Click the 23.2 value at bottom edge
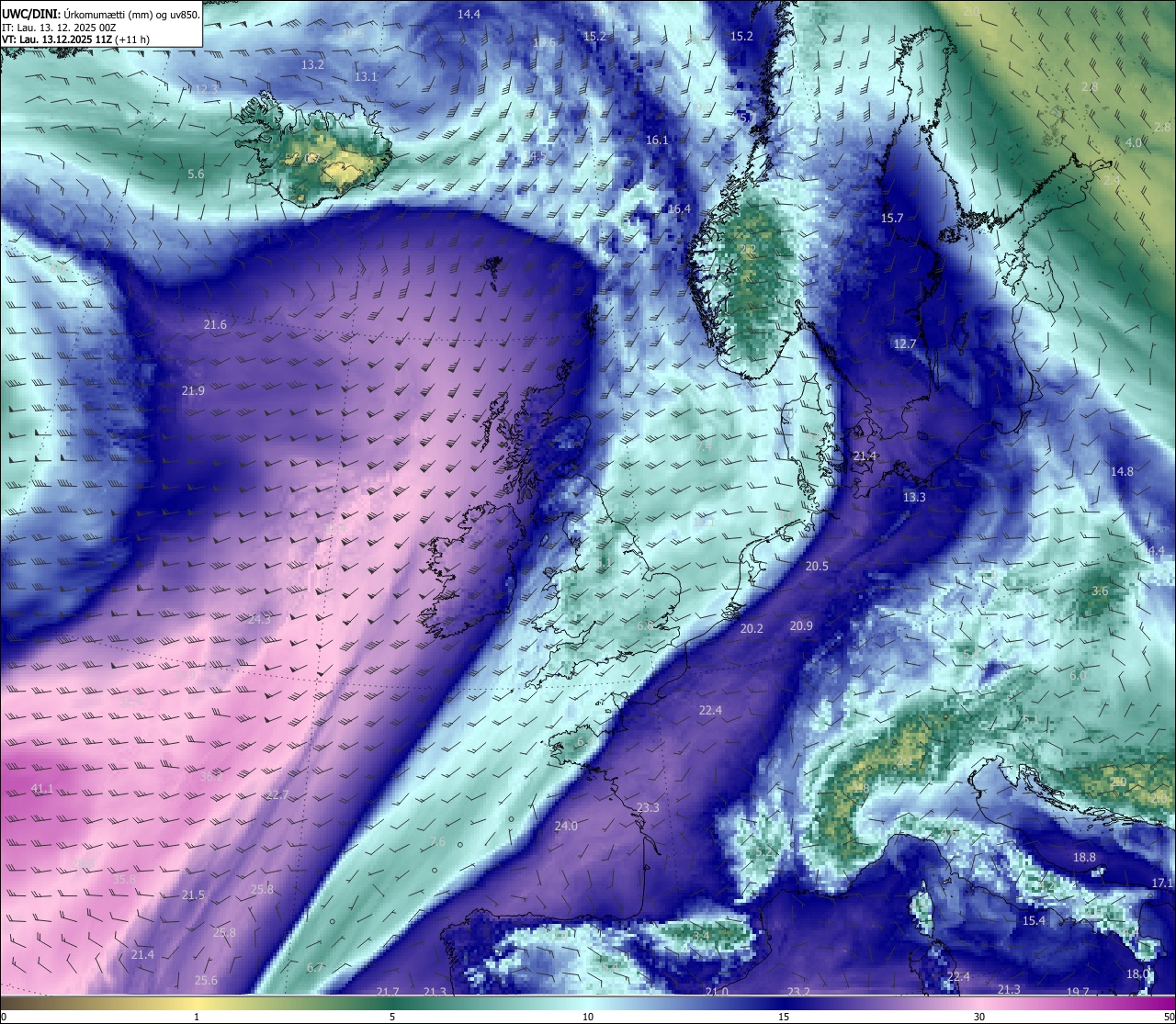The image size is (1176, 1024). point(798,991)
